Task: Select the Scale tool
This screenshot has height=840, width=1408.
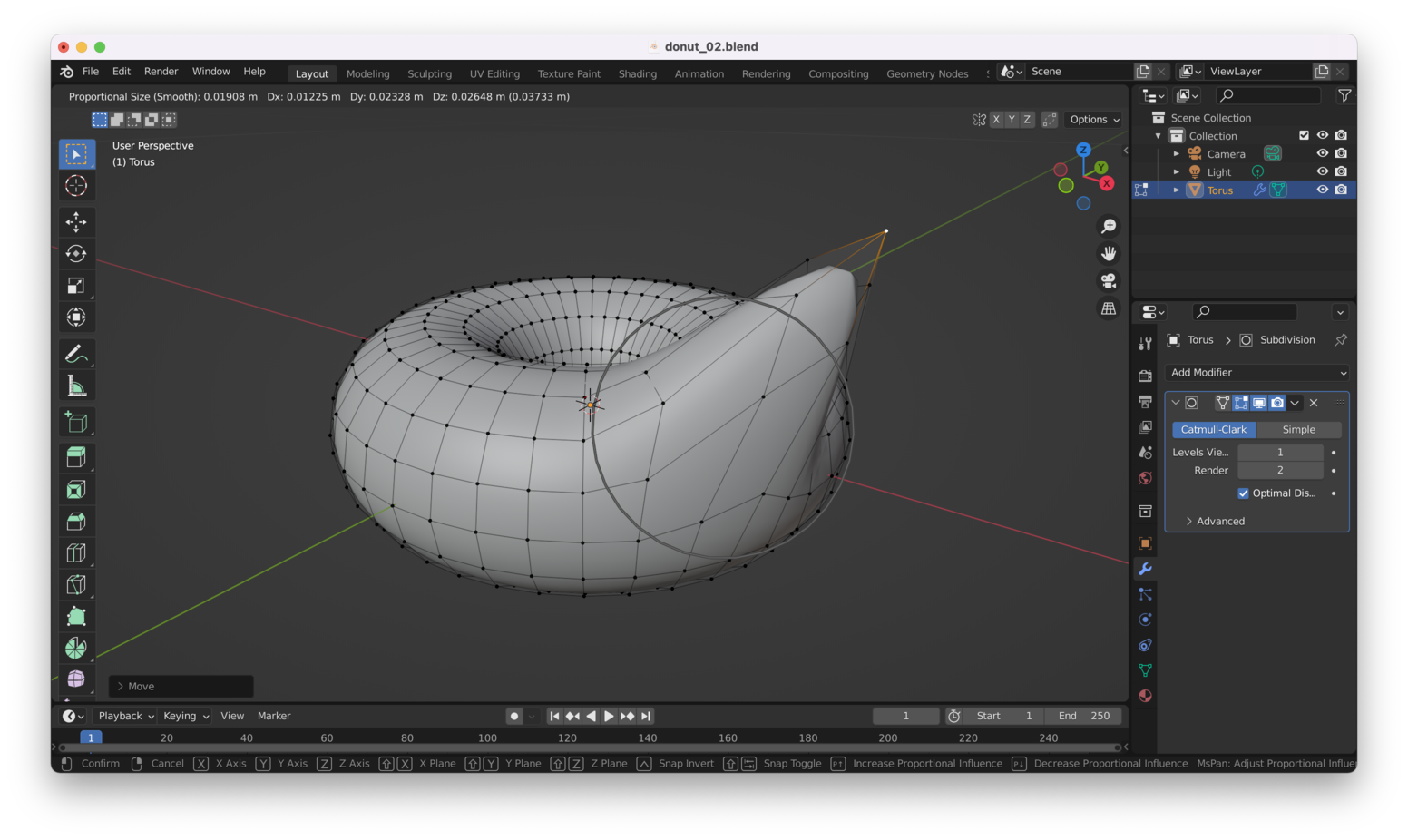Action: point(76,286)
